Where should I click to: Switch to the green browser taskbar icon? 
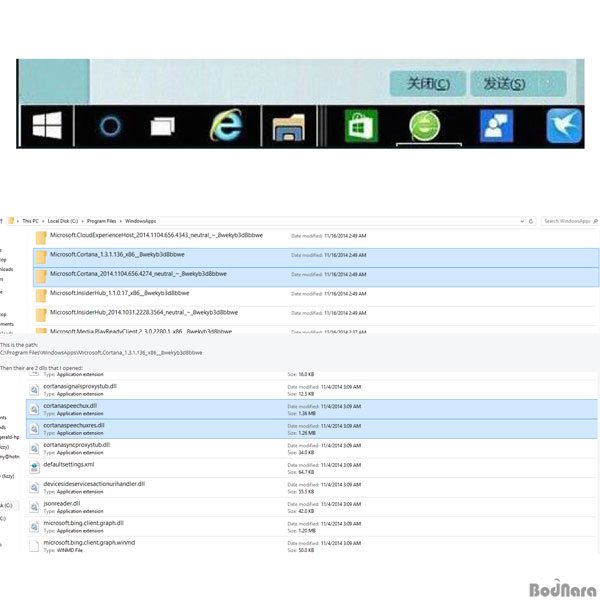pyautogui.click(x=425, y=126)
